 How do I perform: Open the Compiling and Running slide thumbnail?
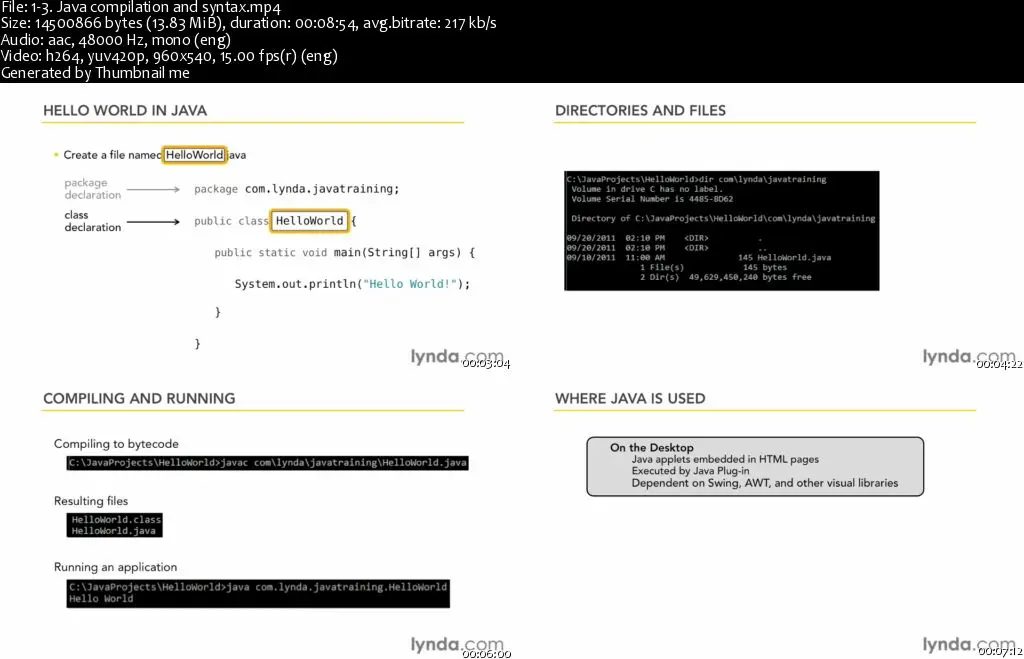pyautogui.click(x=256, y=515)
